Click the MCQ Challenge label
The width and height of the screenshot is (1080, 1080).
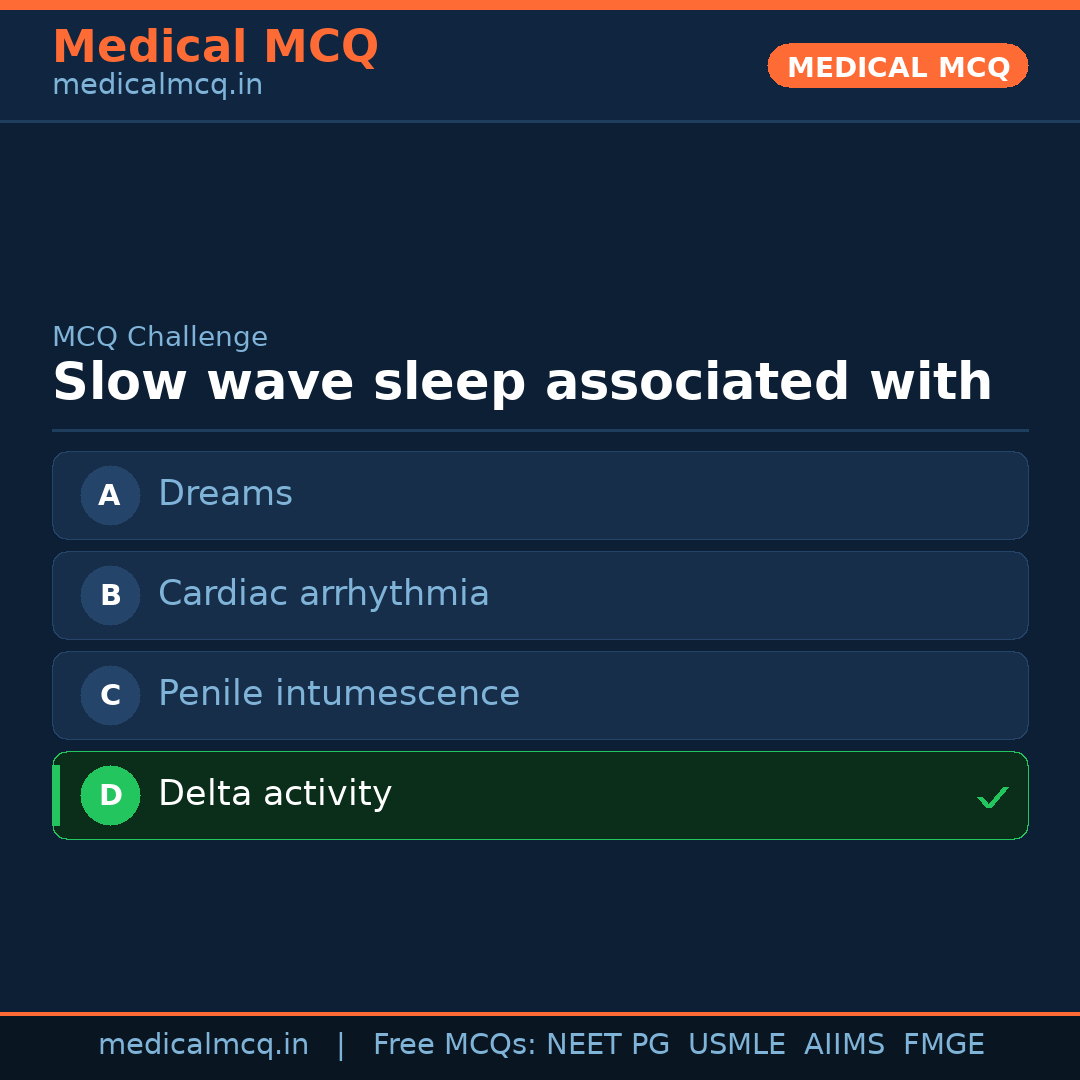160,338
